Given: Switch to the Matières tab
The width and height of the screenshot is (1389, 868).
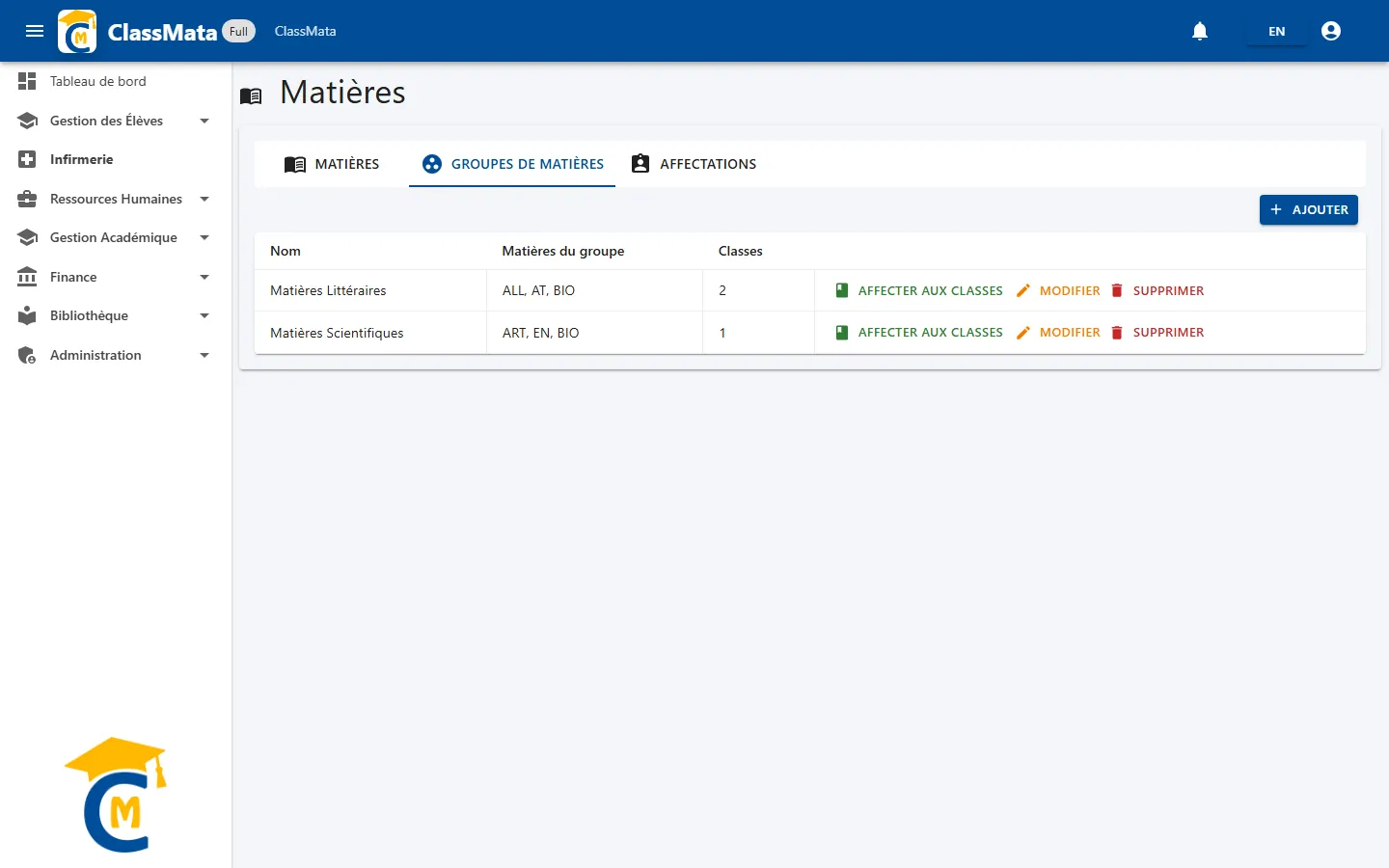Looking at the screenshot, I should [332, 164].
